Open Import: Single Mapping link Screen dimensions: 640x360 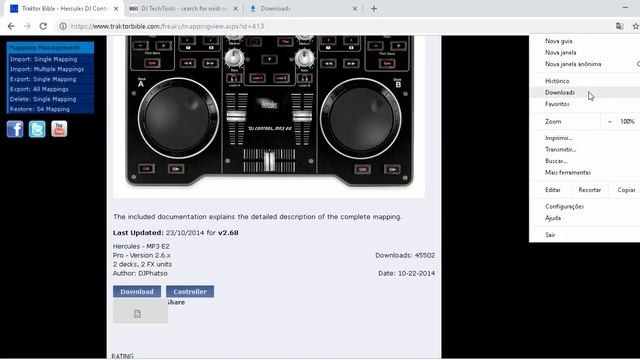click(43, 59)
